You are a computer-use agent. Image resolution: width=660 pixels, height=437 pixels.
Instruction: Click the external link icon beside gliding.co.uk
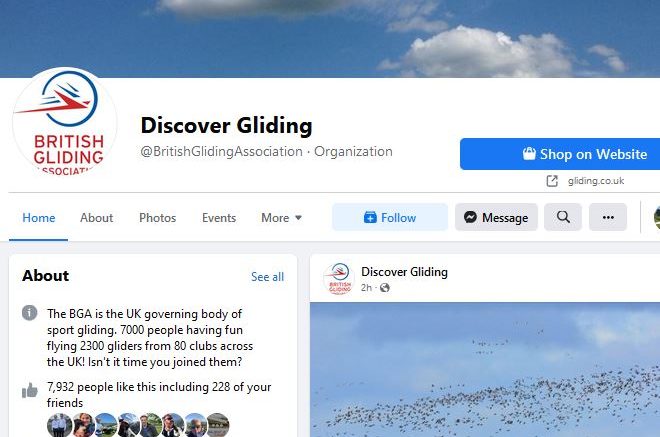(552, 181)
